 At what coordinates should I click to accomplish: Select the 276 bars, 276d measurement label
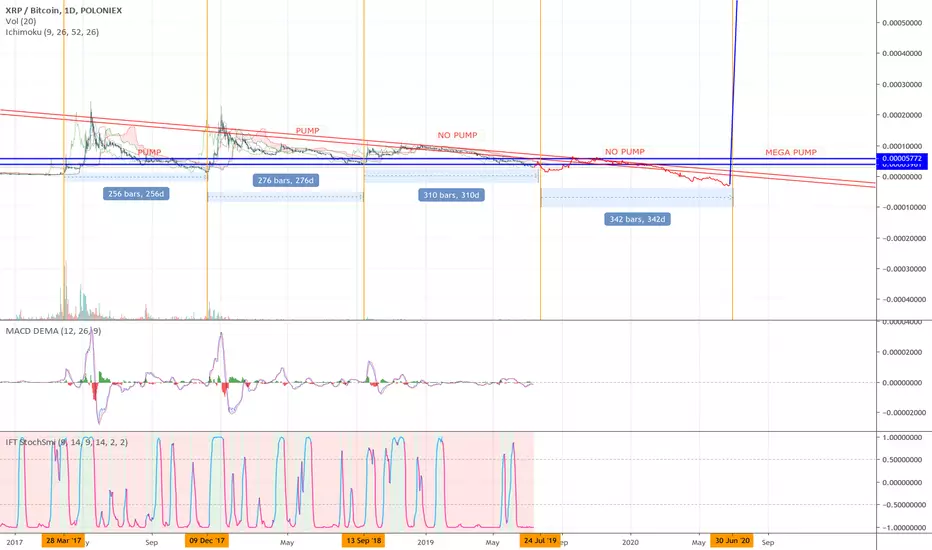[286, 180]
